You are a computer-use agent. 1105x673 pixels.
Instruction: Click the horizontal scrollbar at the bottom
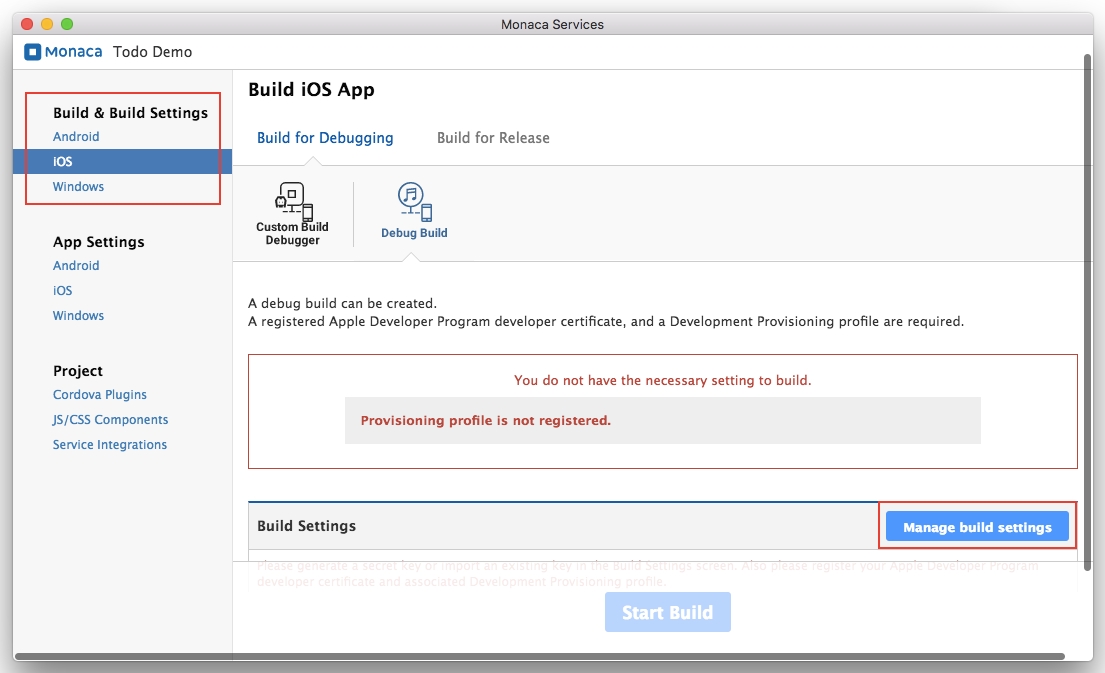(540, 657)
